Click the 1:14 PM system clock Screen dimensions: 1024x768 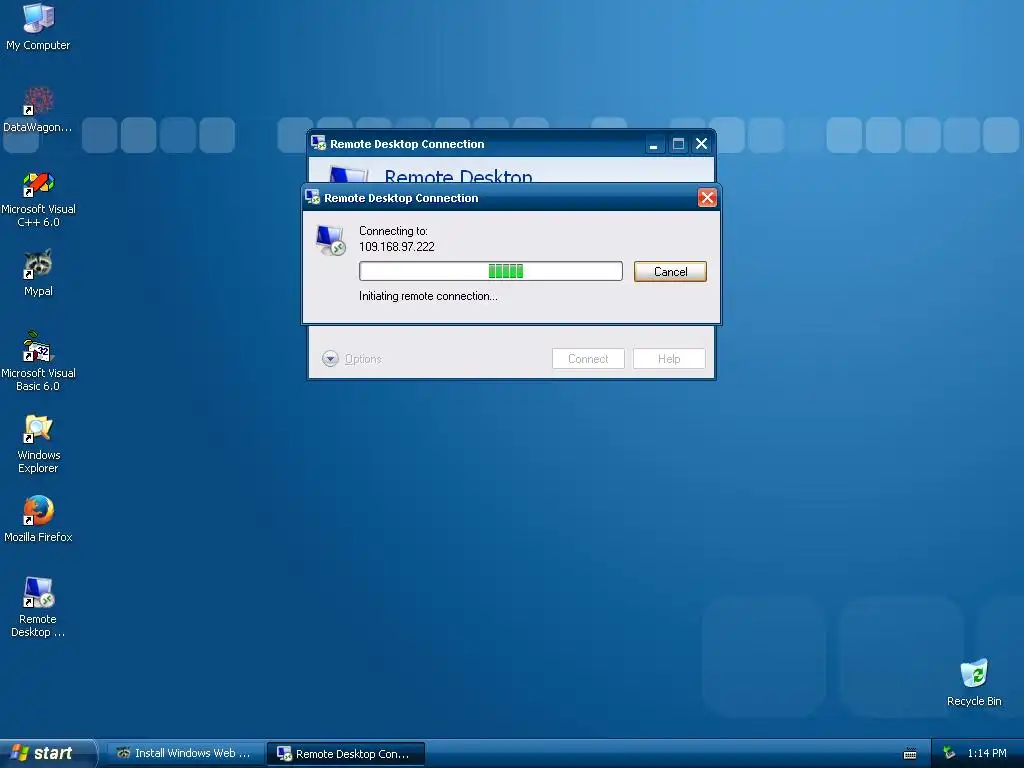click(x=987, y=753)
